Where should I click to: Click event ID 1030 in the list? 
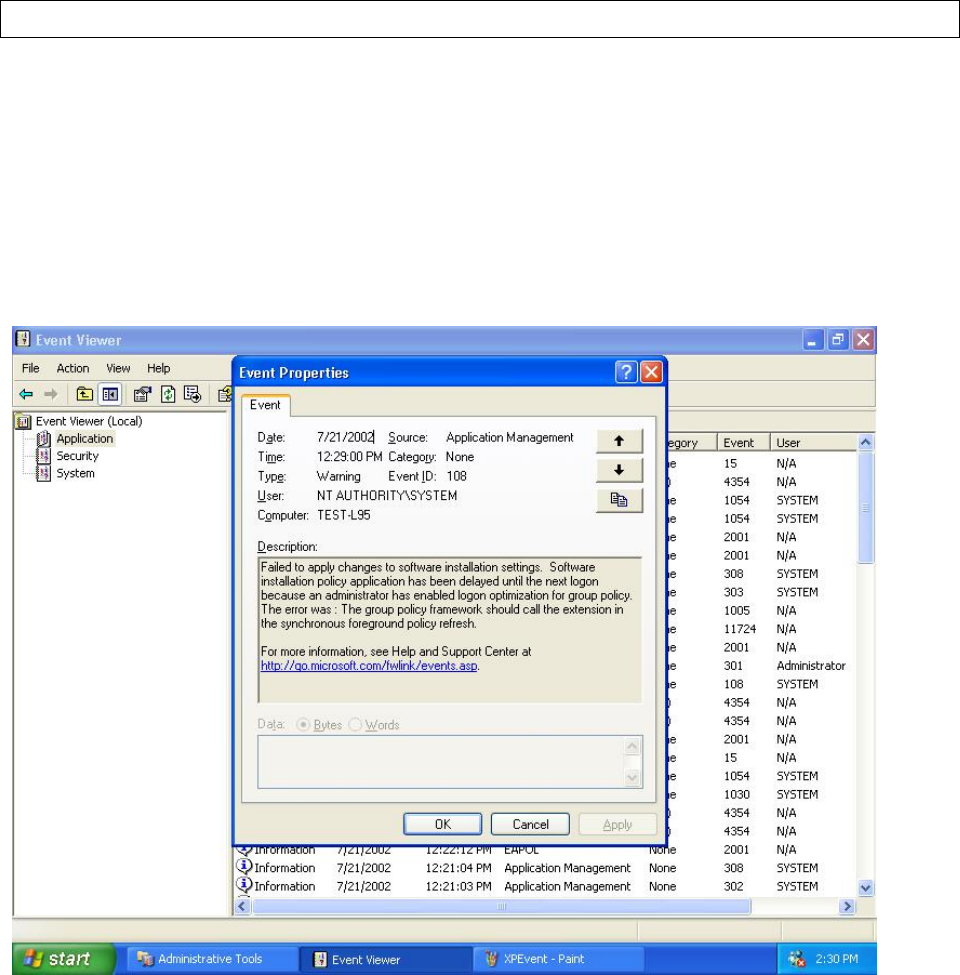click(x=737, y=794)
